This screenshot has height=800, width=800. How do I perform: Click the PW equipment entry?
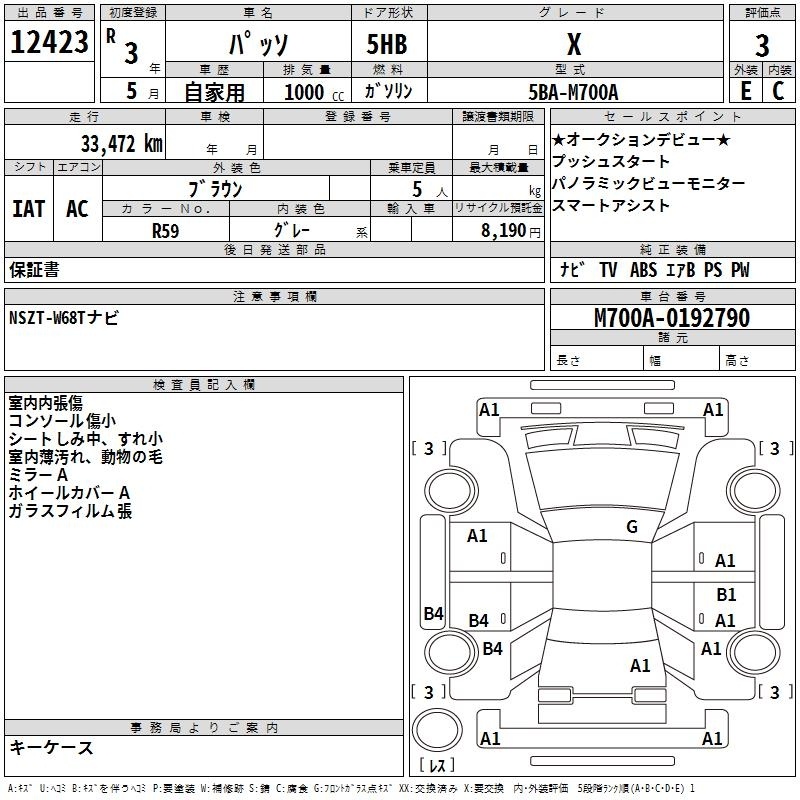pyautogui.click(x=740, y=269)
